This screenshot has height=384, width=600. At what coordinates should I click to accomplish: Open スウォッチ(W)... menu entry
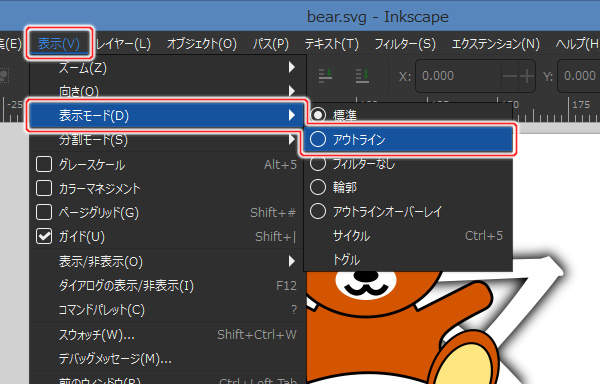tap(168, 335)
